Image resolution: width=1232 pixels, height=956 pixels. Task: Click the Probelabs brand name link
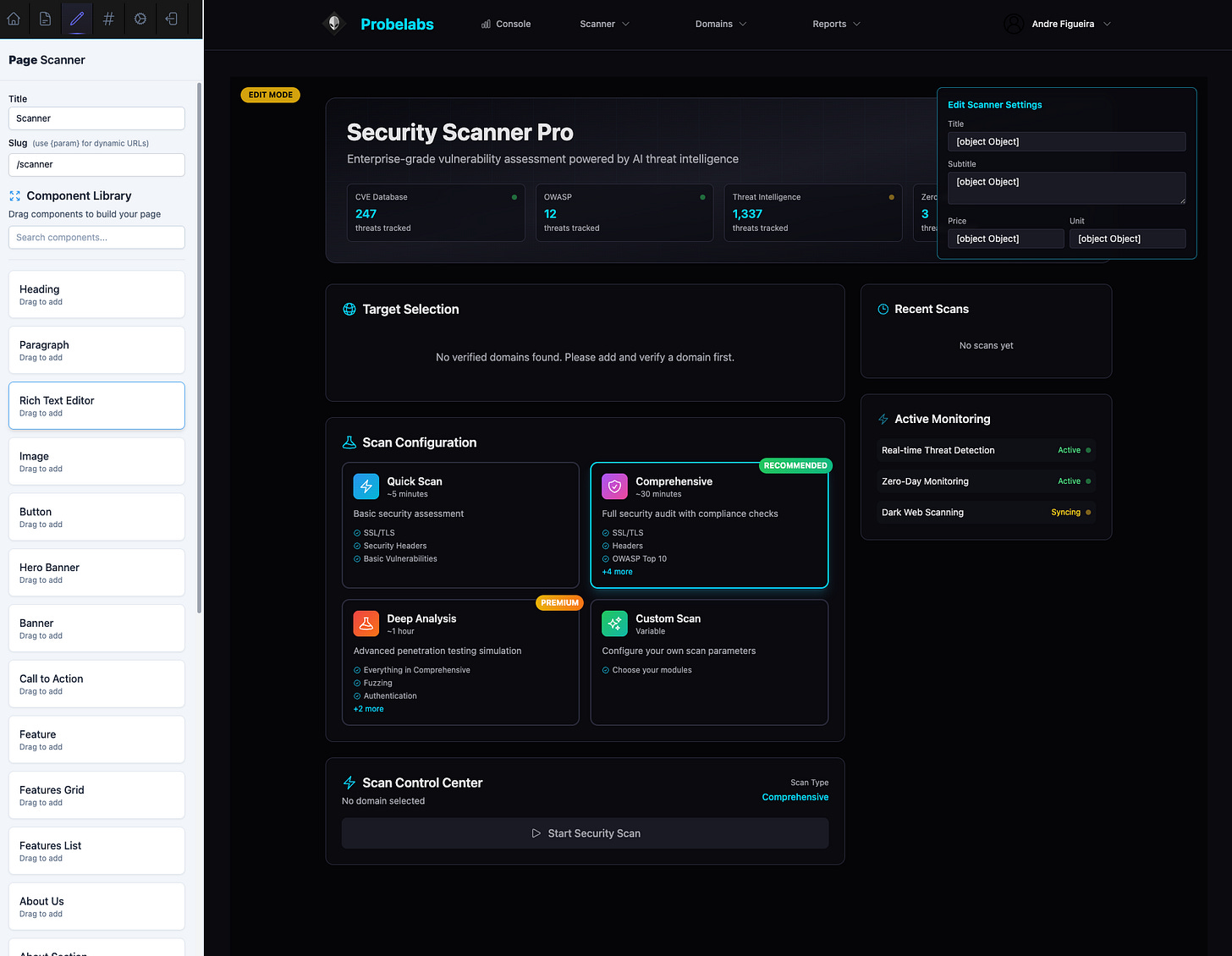coord(397,25)
